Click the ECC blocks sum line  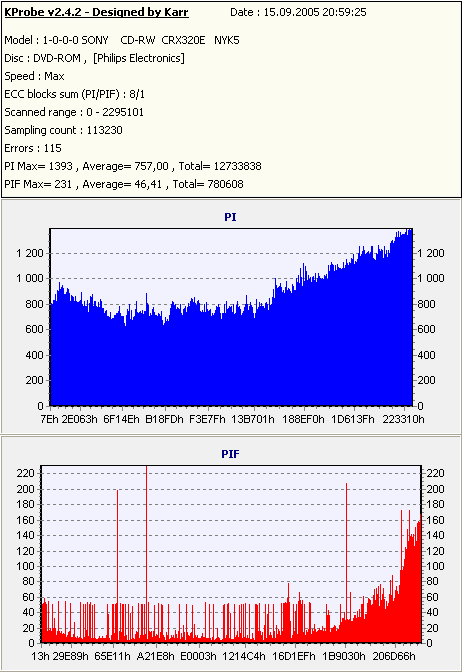coord(75,94)
